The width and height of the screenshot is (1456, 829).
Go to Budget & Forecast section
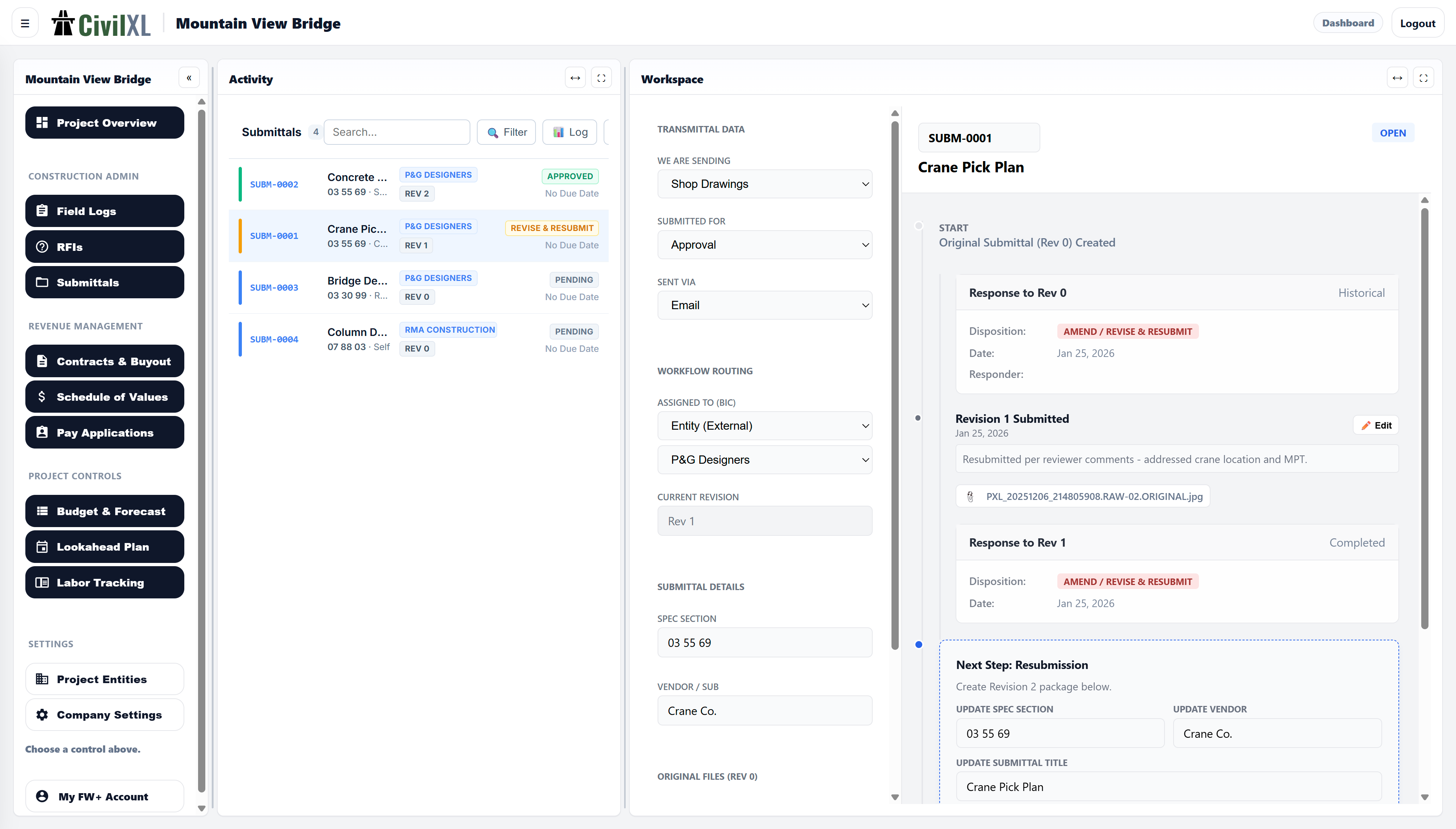pyautogui.click(x=105, y=511)
